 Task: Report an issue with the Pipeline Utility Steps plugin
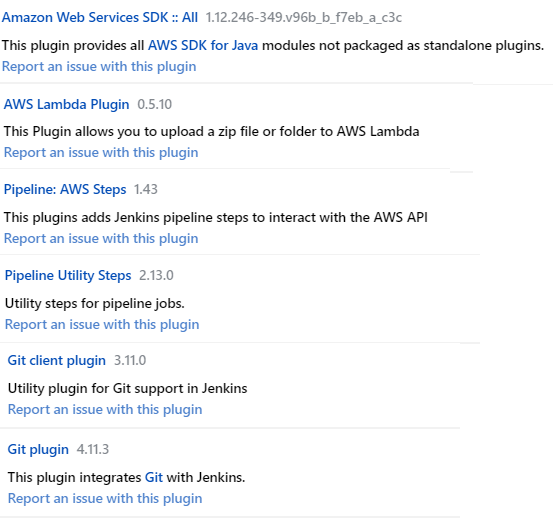click(102, 324)
